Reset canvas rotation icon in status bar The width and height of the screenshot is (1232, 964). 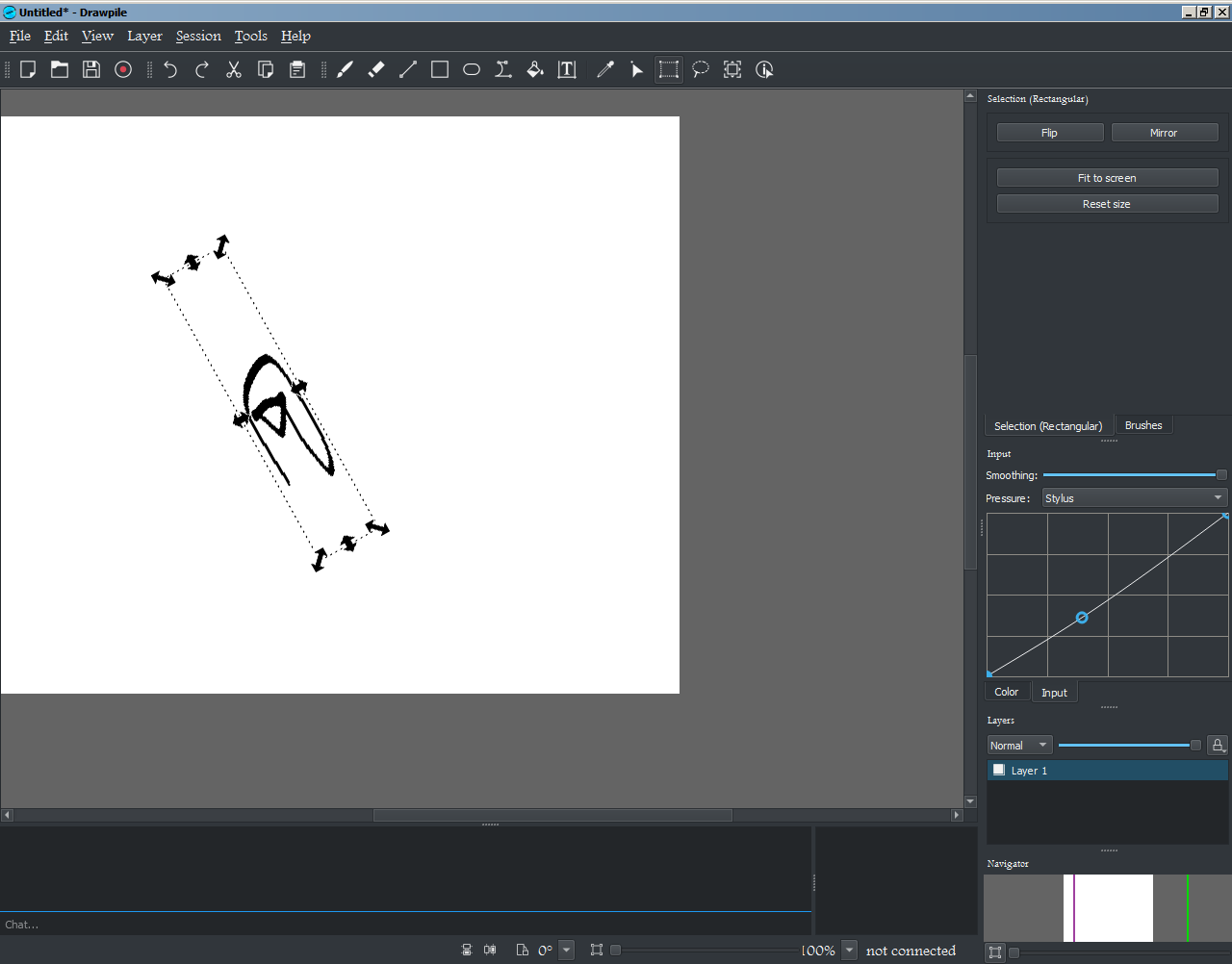(x=522, y=950)
